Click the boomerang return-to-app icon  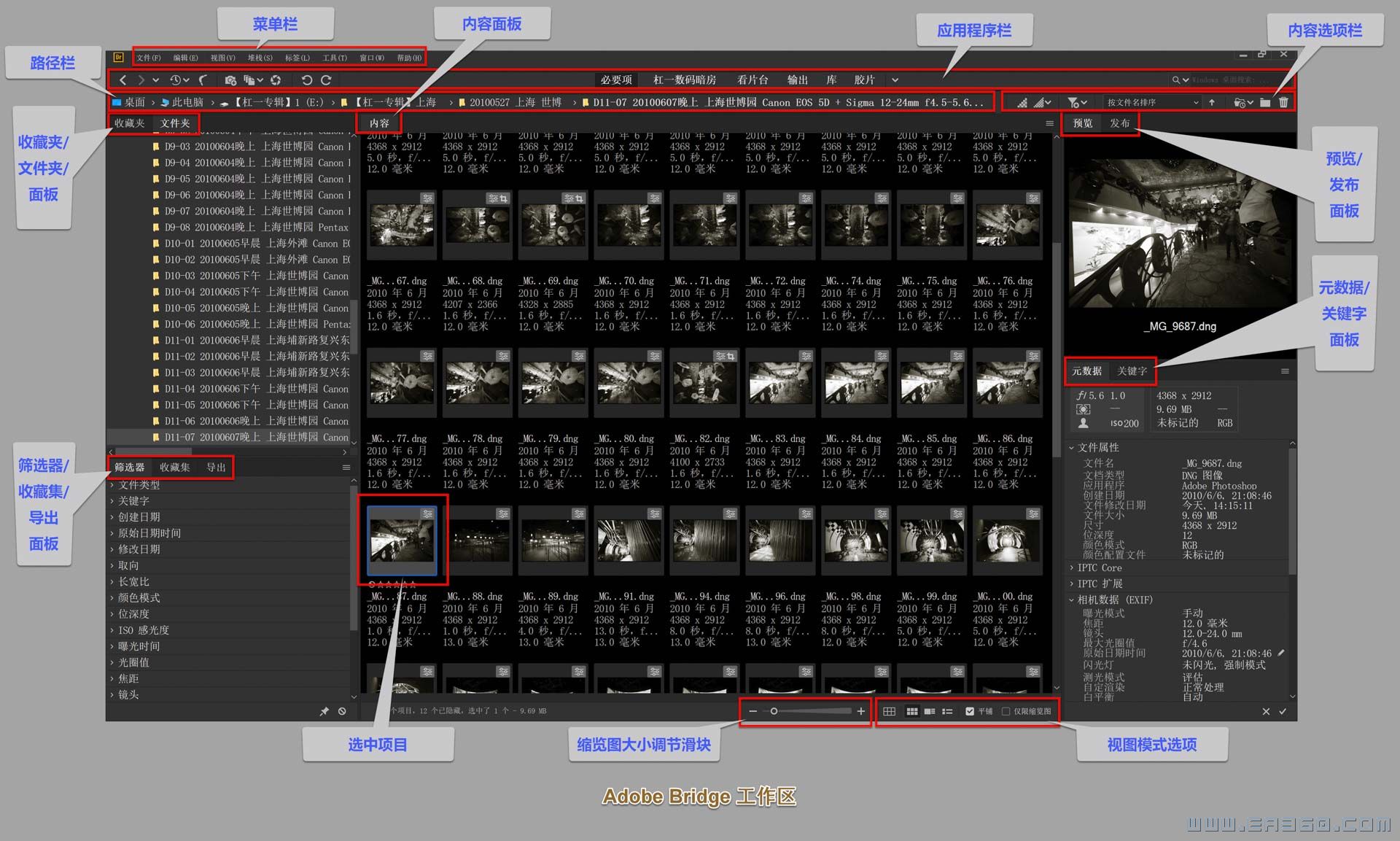(203, 80)
